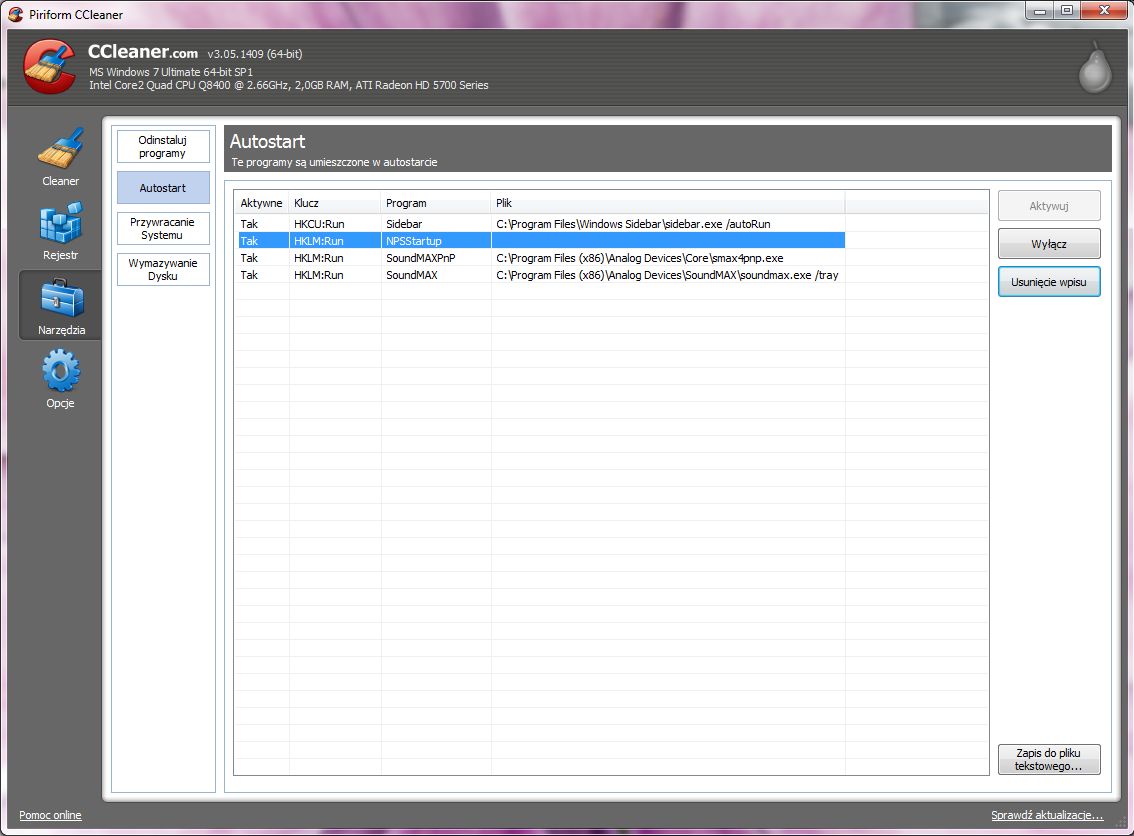The height and width of the screenshot is (836, 1134).
Task: Select the Narzędzia toolbox icon
Action: pyautogui.click(x=61, y=297)
